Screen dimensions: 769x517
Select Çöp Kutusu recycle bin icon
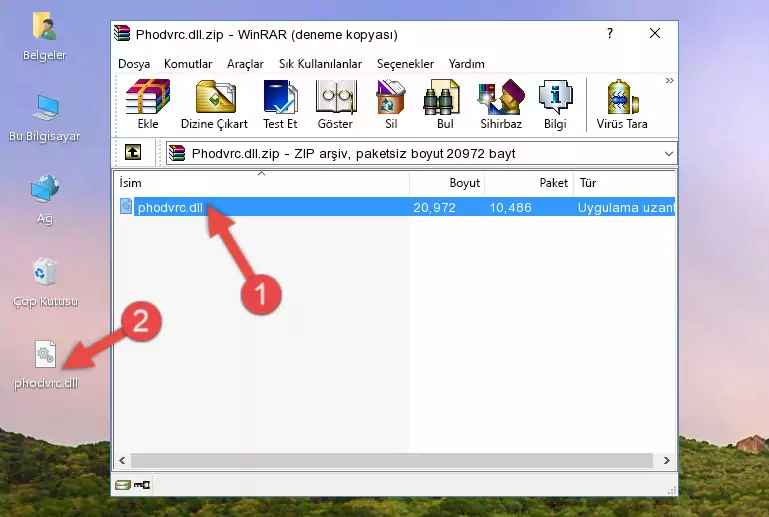pyautogui.click(x=45, y=283)
